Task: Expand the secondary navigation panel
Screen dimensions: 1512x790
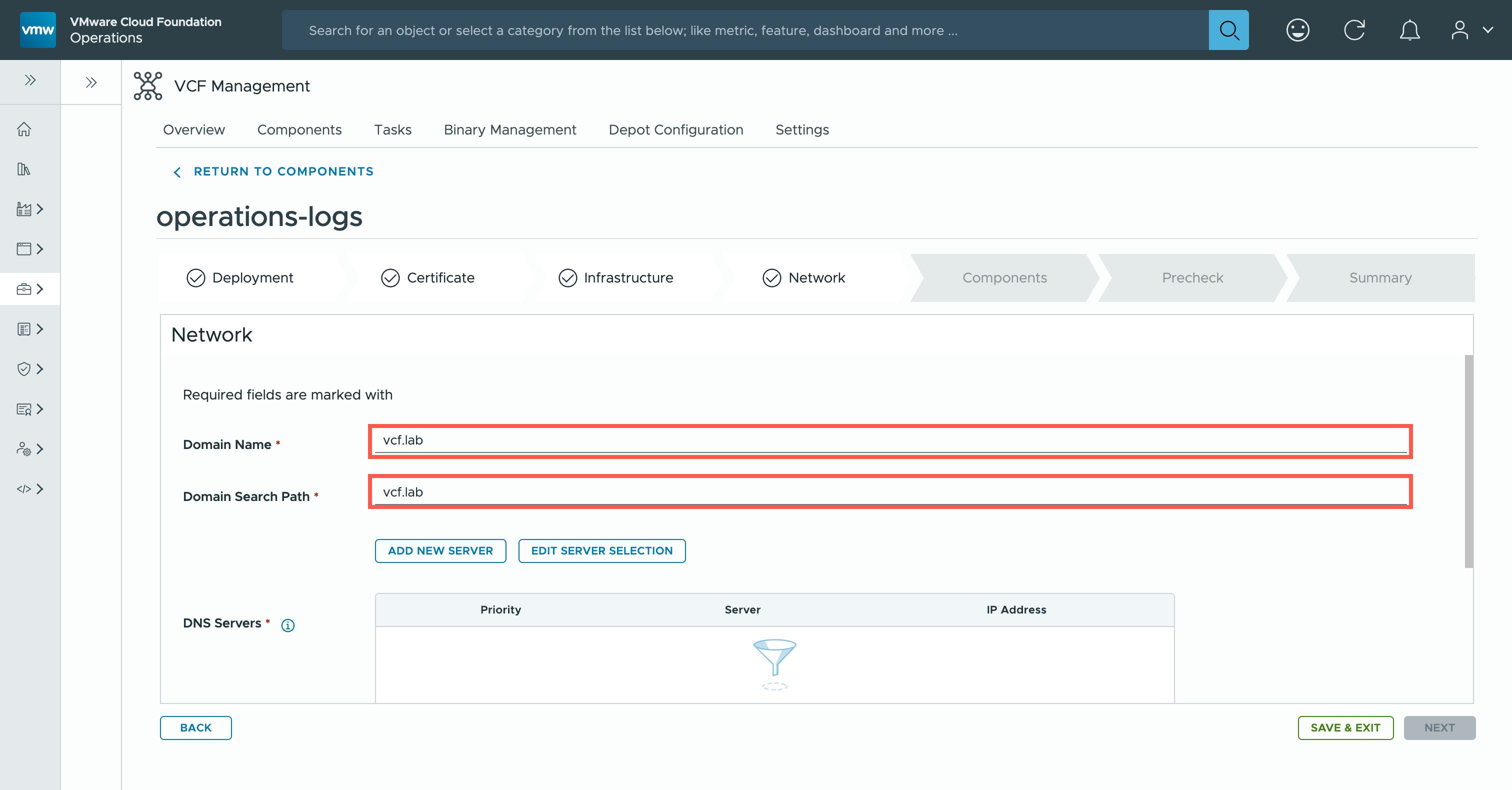Action: pos(91,82)
